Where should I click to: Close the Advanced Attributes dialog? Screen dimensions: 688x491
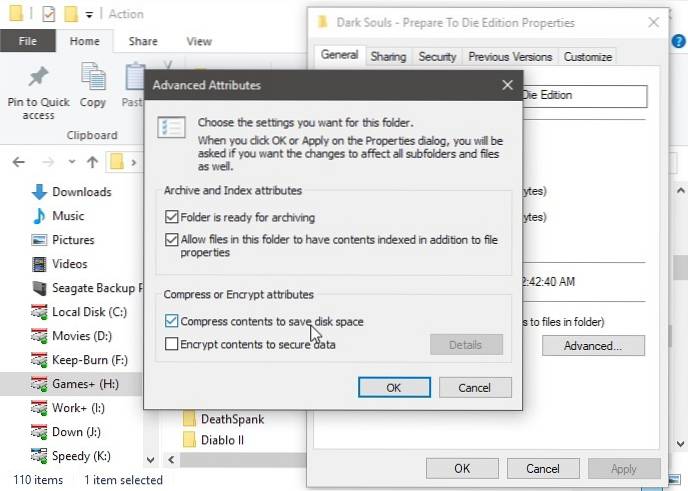pyautogui.click(x=507, y=86)
